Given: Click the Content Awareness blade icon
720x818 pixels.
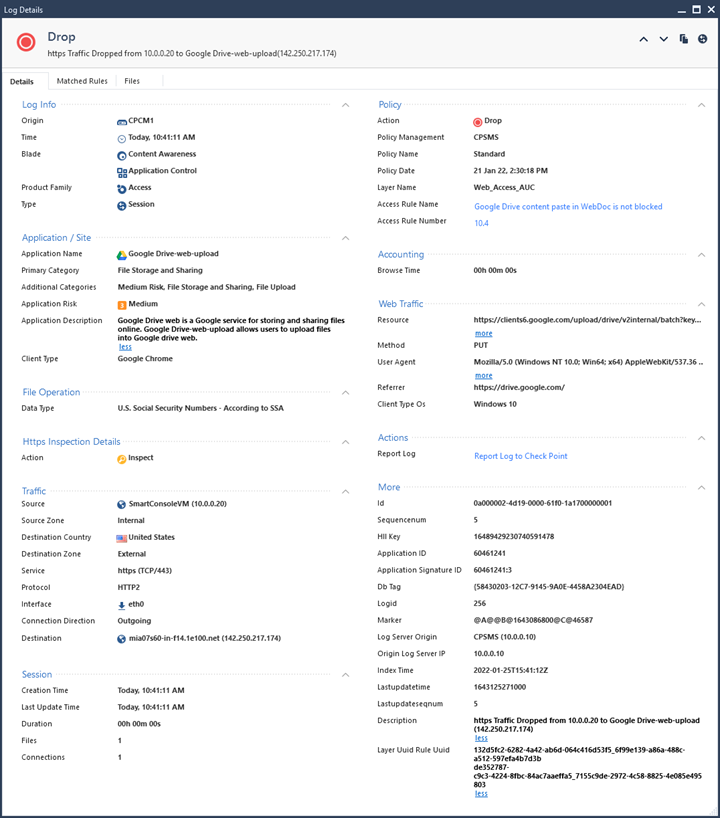Looking at the screenshot, I should click(122, 155).
